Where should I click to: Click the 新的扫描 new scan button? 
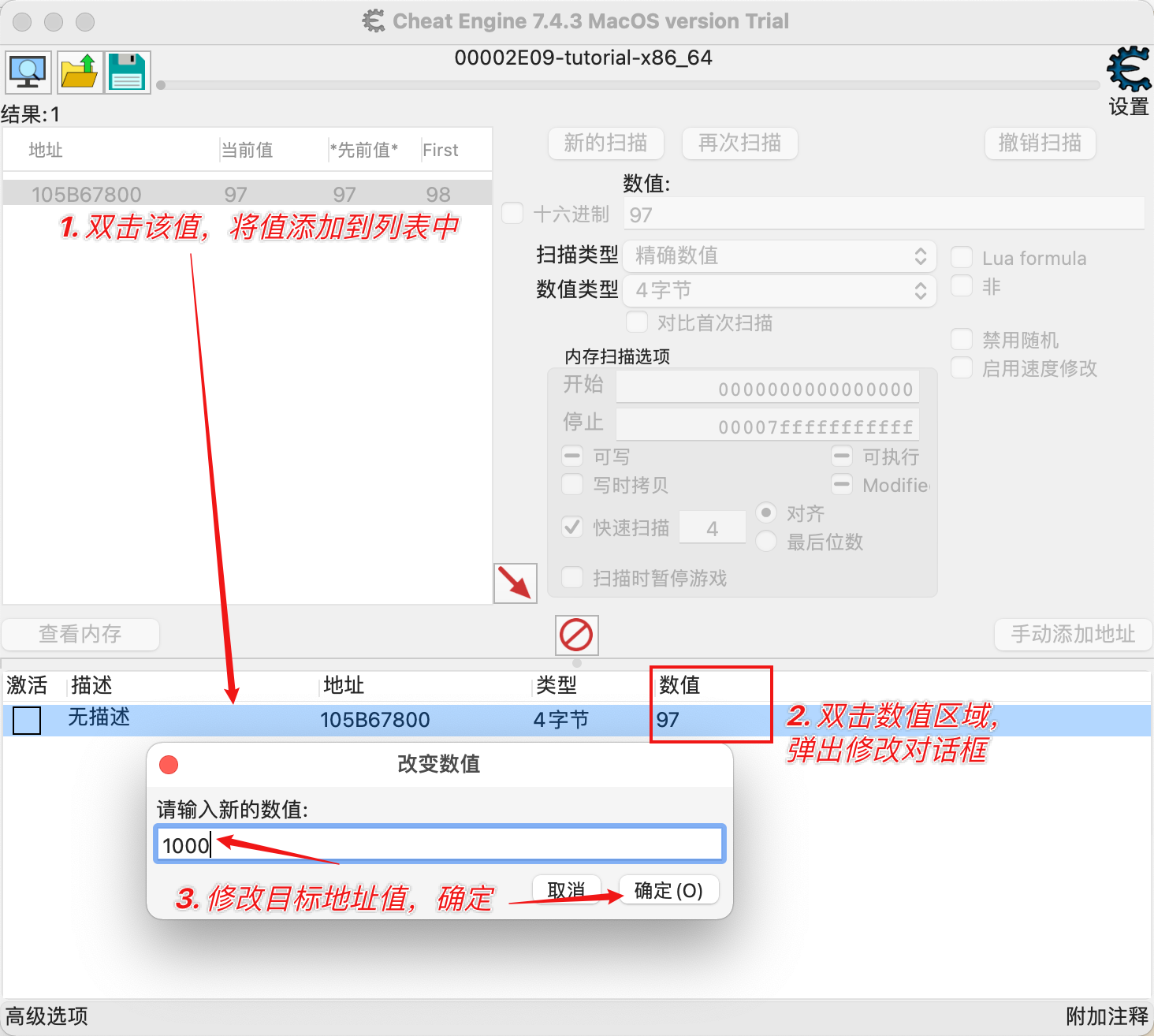coord(605,143)
